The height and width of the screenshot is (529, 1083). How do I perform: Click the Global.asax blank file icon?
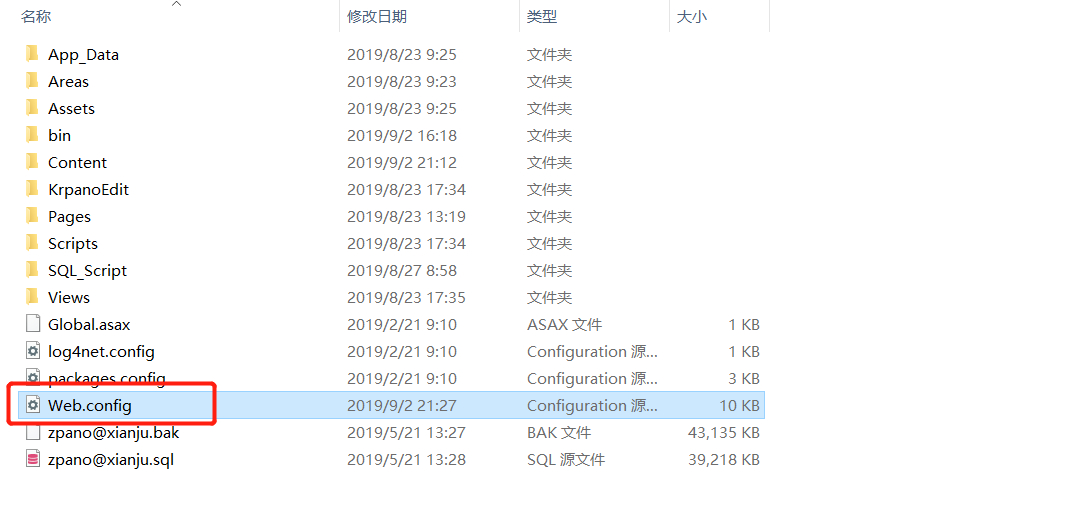point(32,324)
